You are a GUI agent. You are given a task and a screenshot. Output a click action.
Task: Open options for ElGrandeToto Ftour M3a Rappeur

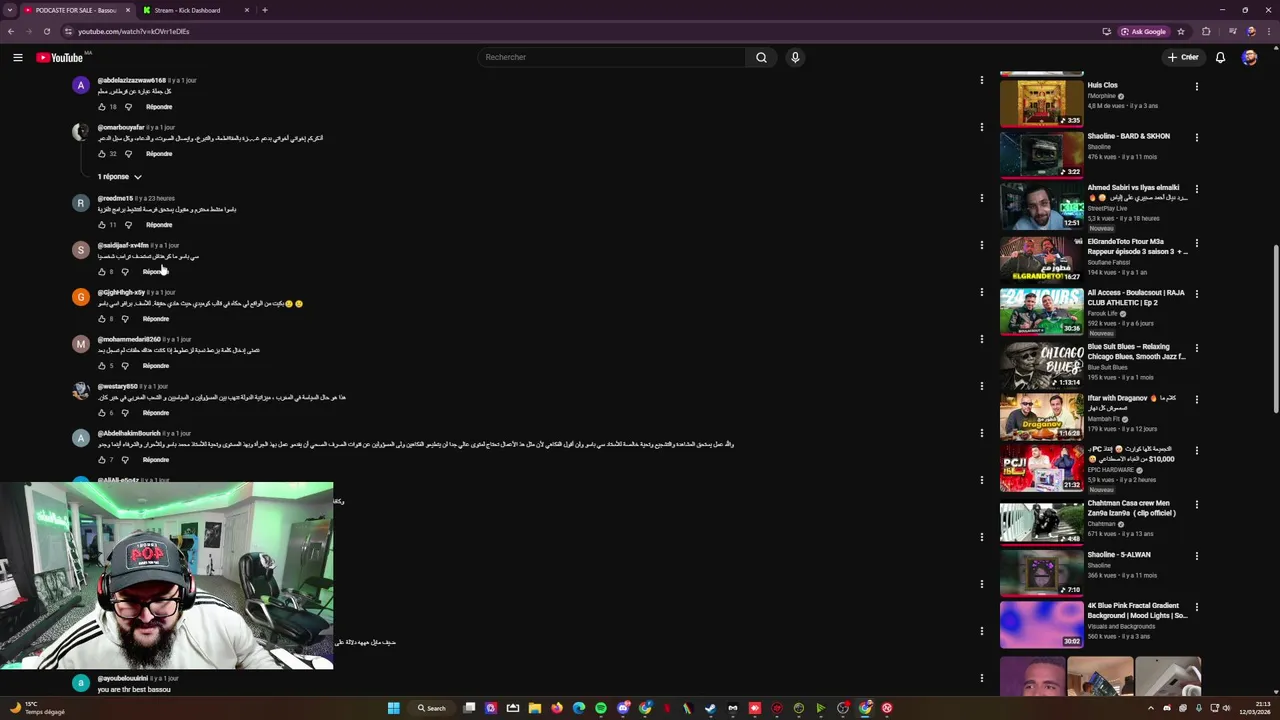[1196, 242]
